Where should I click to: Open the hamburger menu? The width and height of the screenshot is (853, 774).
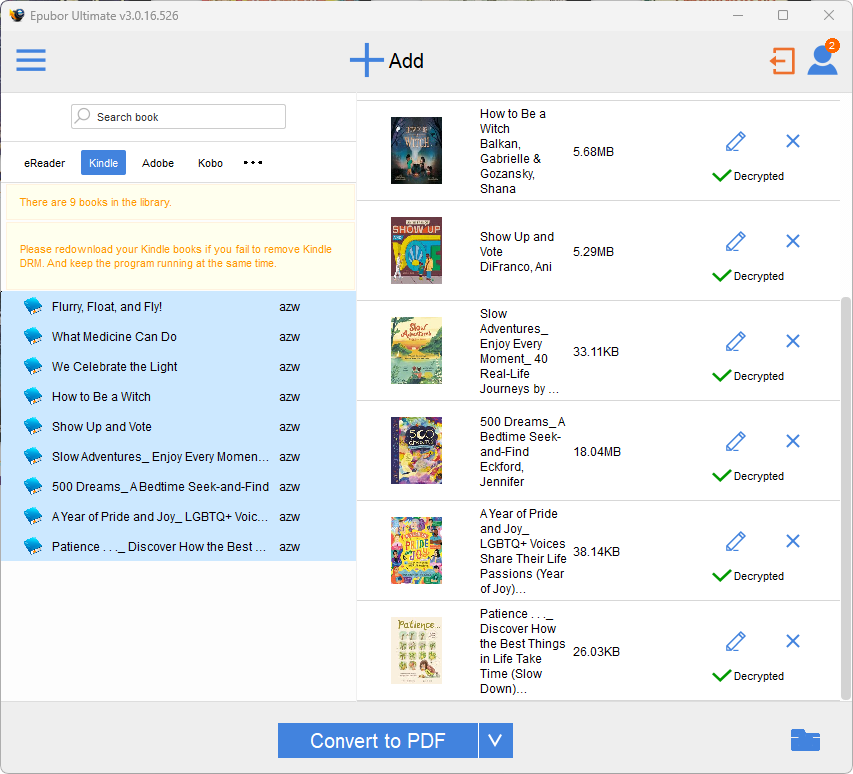(x=31, y=60)
